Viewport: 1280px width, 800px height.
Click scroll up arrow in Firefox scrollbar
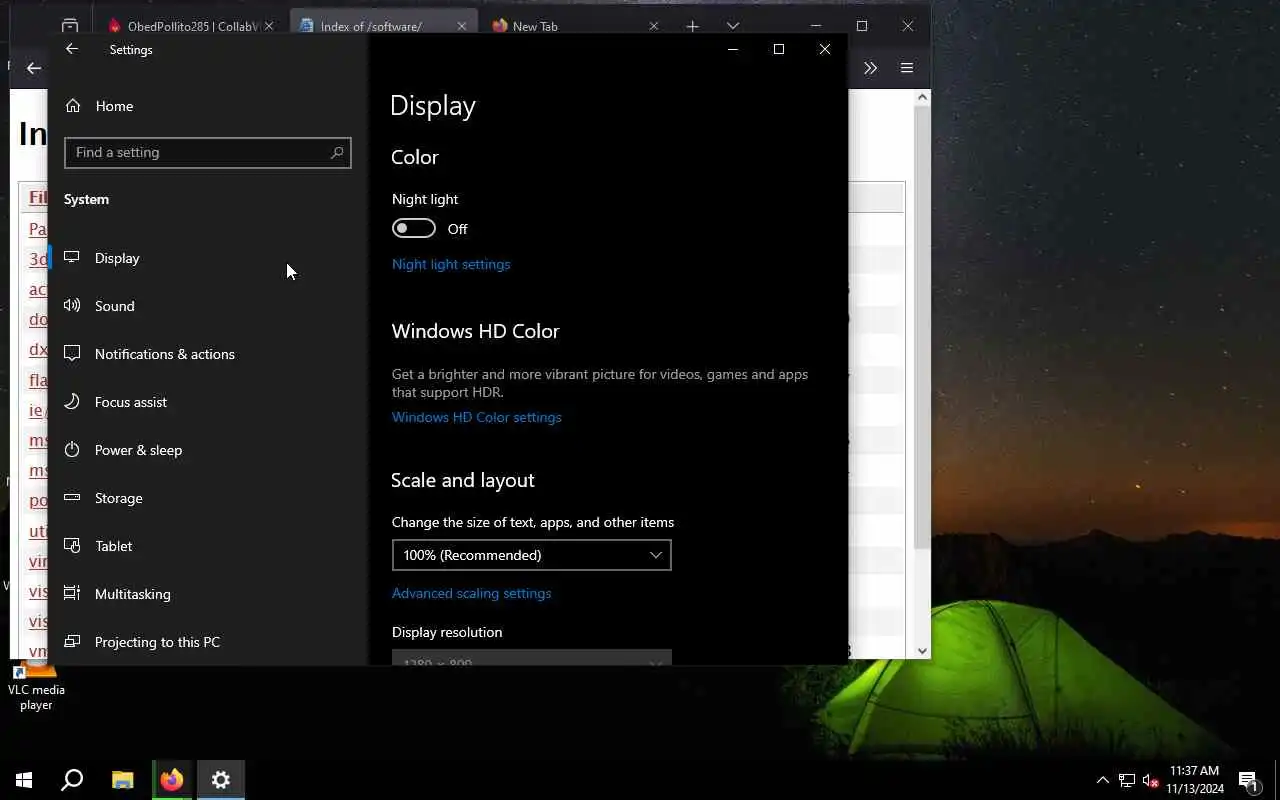pyautogui.click(x=923, y=97)
